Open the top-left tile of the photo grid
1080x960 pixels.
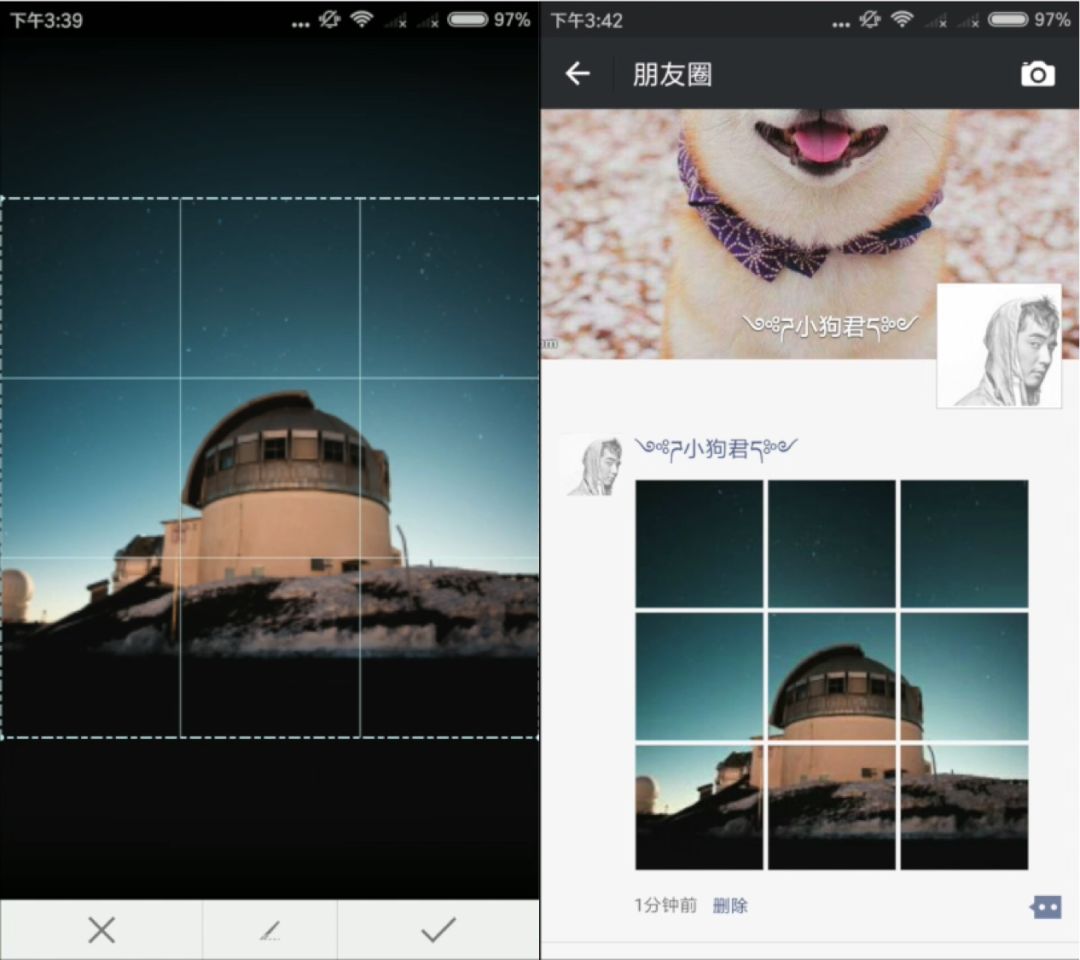699,544
